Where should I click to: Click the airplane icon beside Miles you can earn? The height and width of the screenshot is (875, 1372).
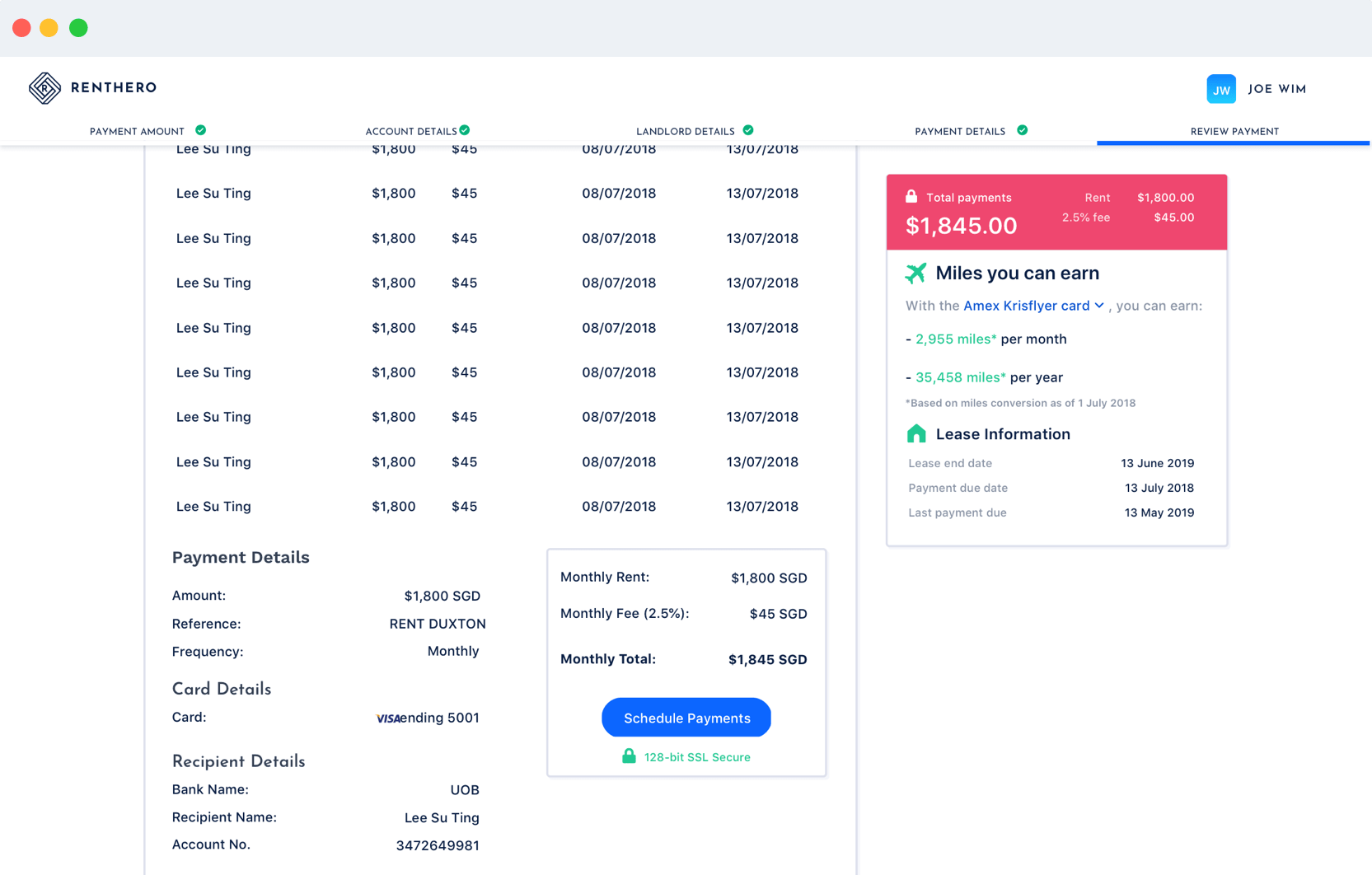point(915,273)
